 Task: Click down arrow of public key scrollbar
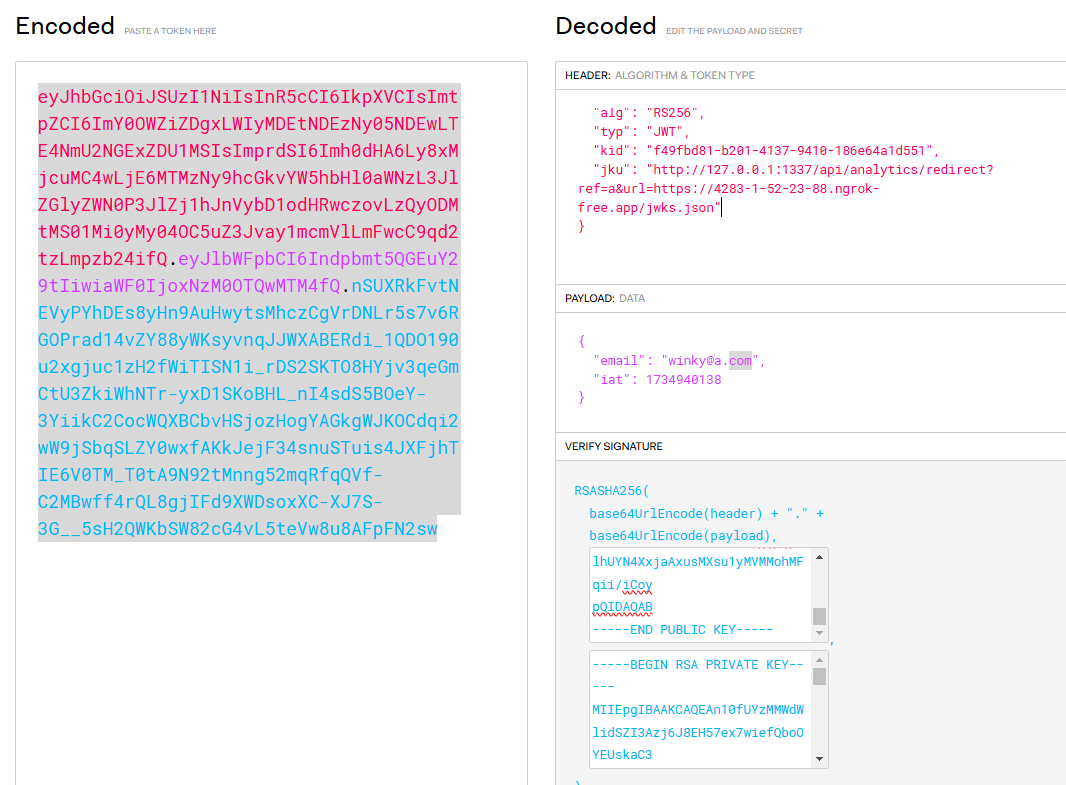820,633
